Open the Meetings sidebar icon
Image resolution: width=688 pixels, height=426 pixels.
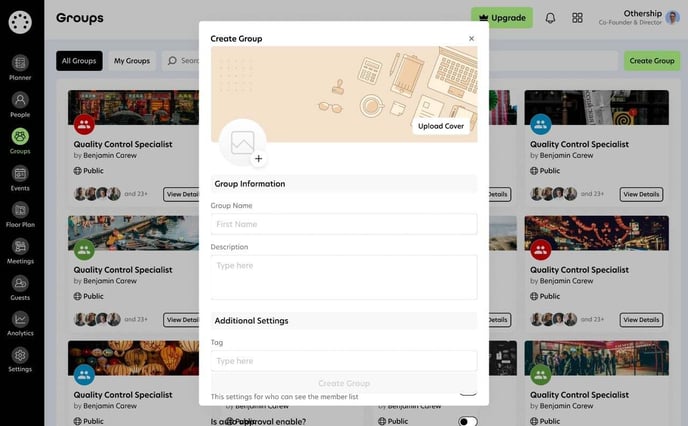tap(20, 246)
